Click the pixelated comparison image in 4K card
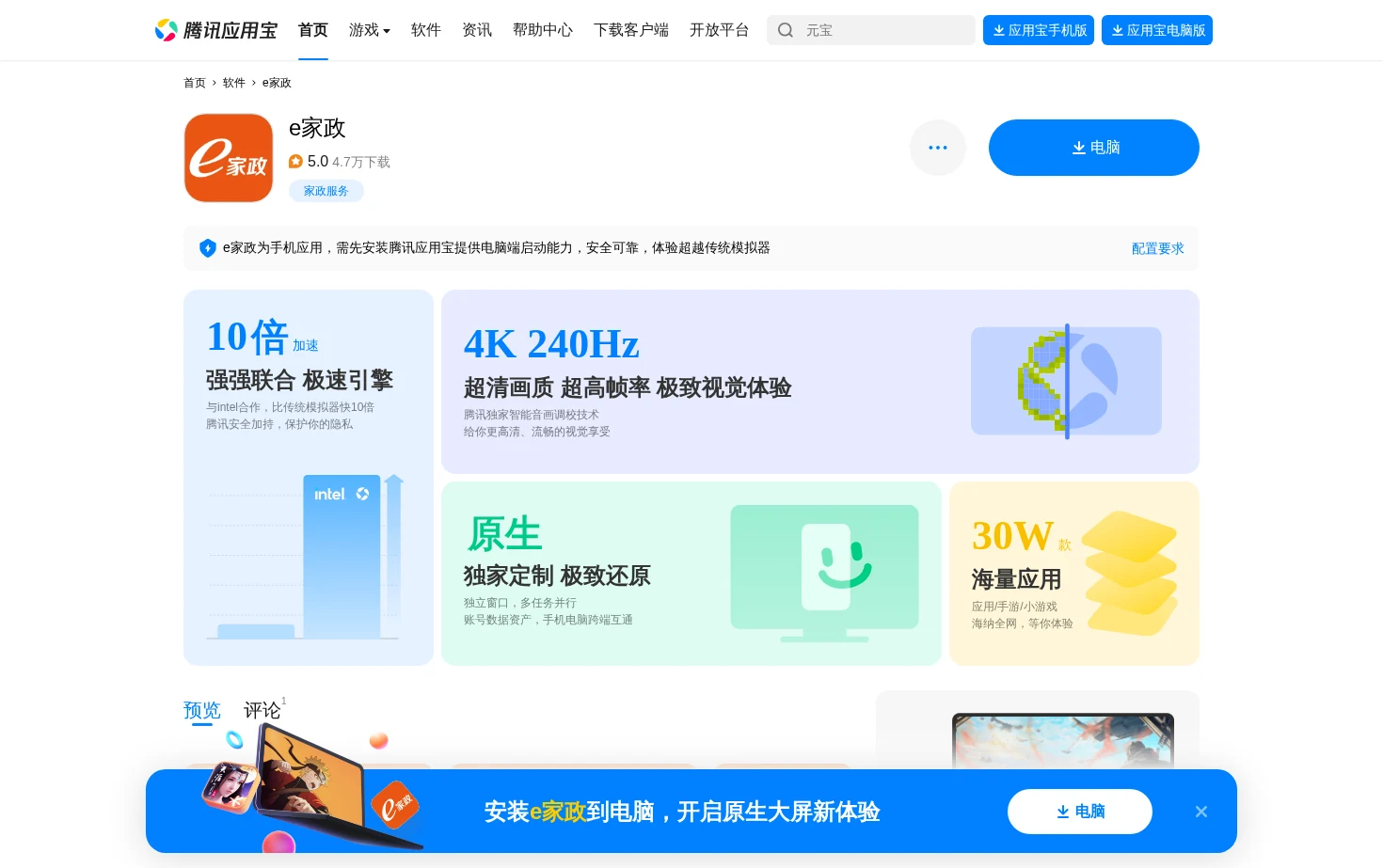This screenshot has height=868, width=1383. click(1067, 381)
